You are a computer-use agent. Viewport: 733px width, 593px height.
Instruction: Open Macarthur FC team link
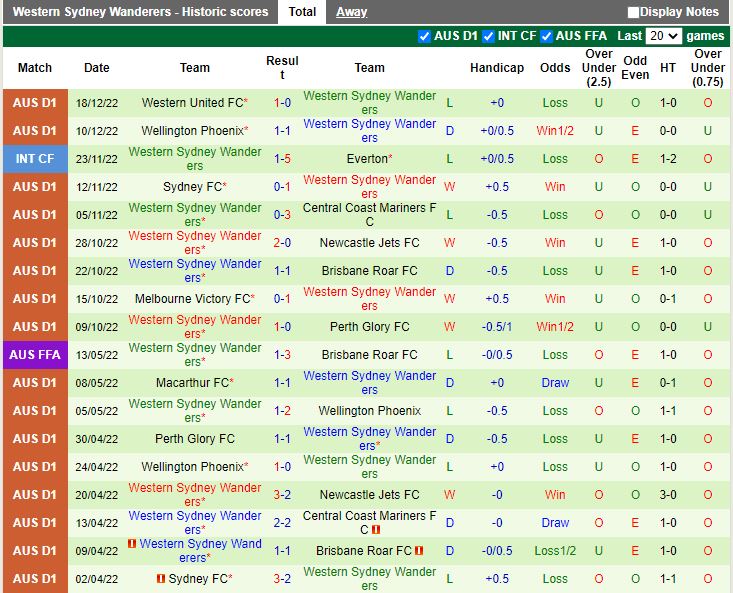click(x=192, y=383)
